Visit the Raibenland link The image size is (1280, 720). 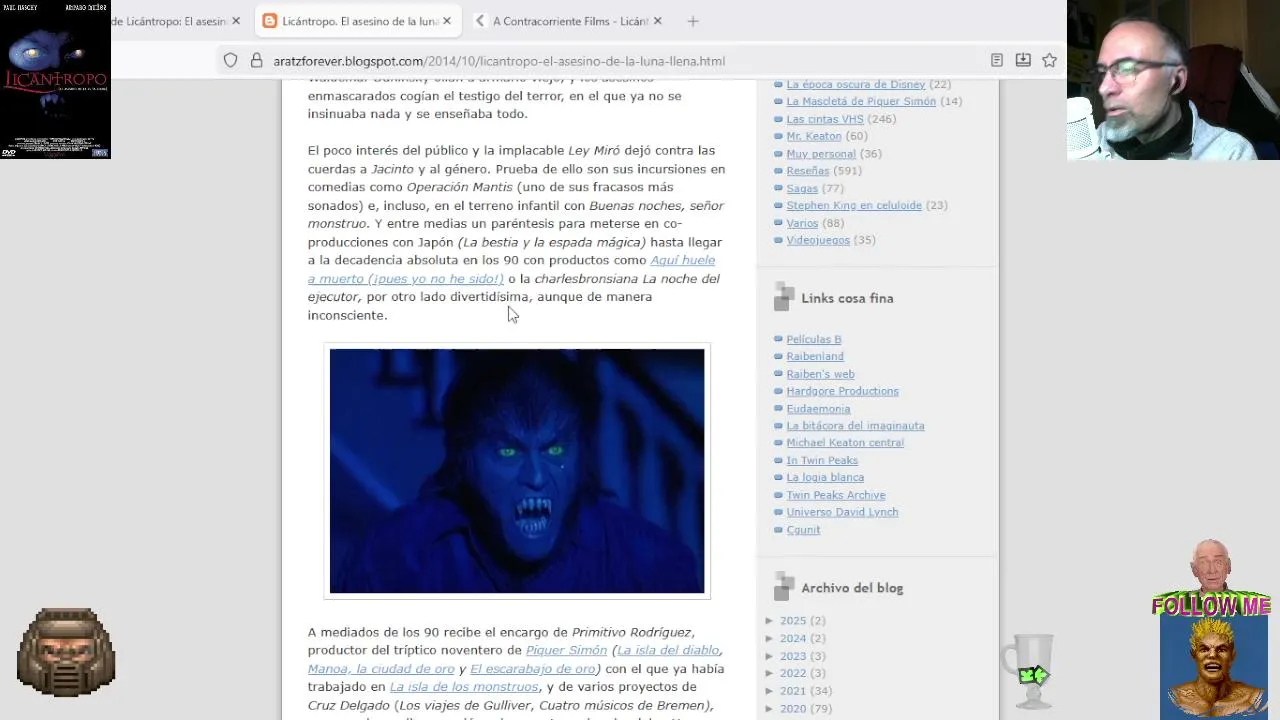[815, 356]
